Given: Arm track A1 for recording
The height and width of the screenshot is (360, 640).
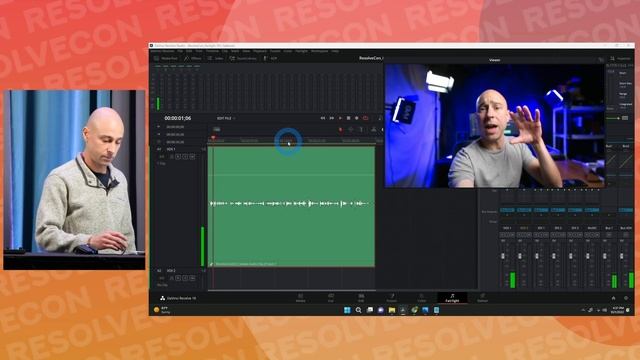Looking at the screenshot, I should tap(178, 156).
